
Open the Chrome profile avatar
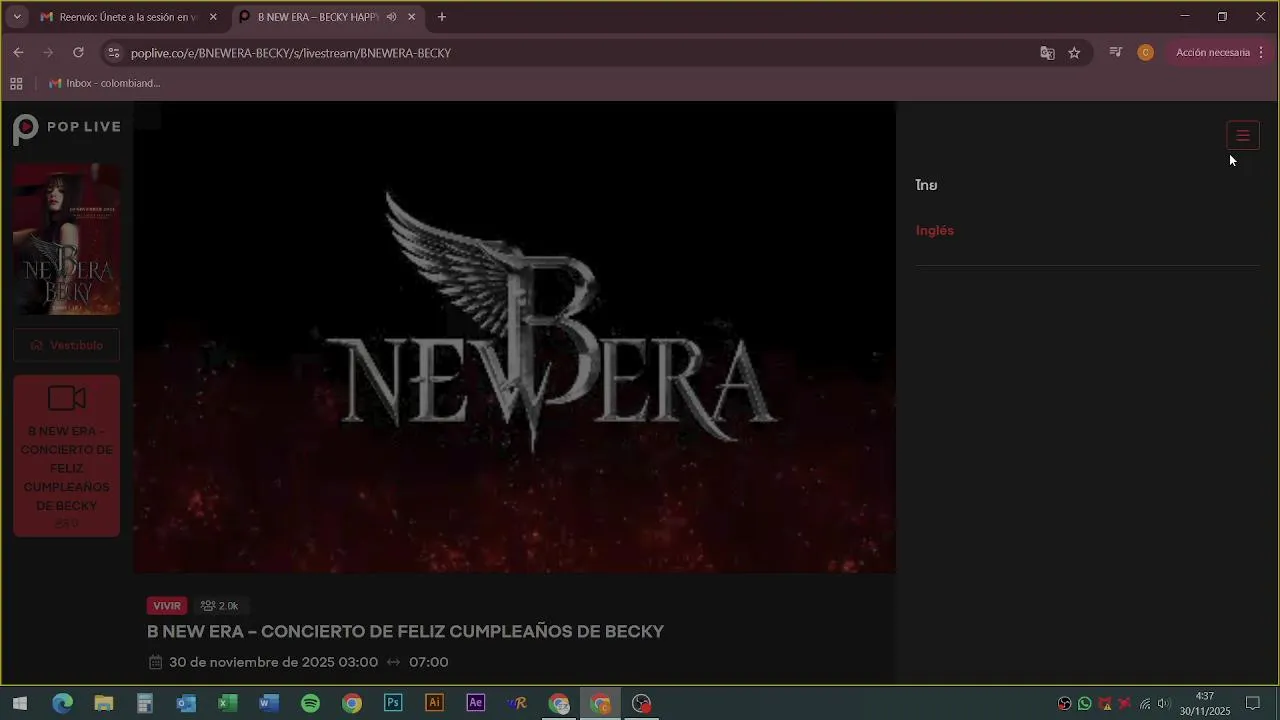click(x=1146, y=53)
